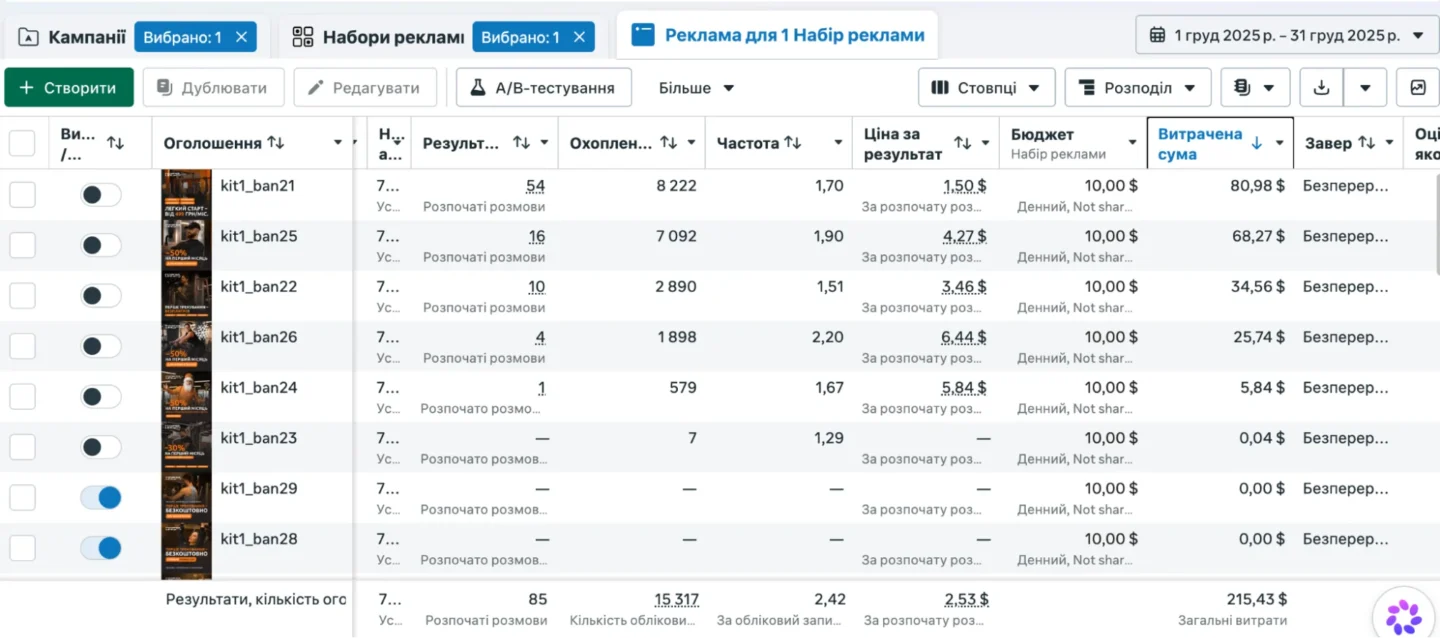Turn off the kit1_ban28 ad switch
This screenshot has height=638, width=1440.
[101, 548]
